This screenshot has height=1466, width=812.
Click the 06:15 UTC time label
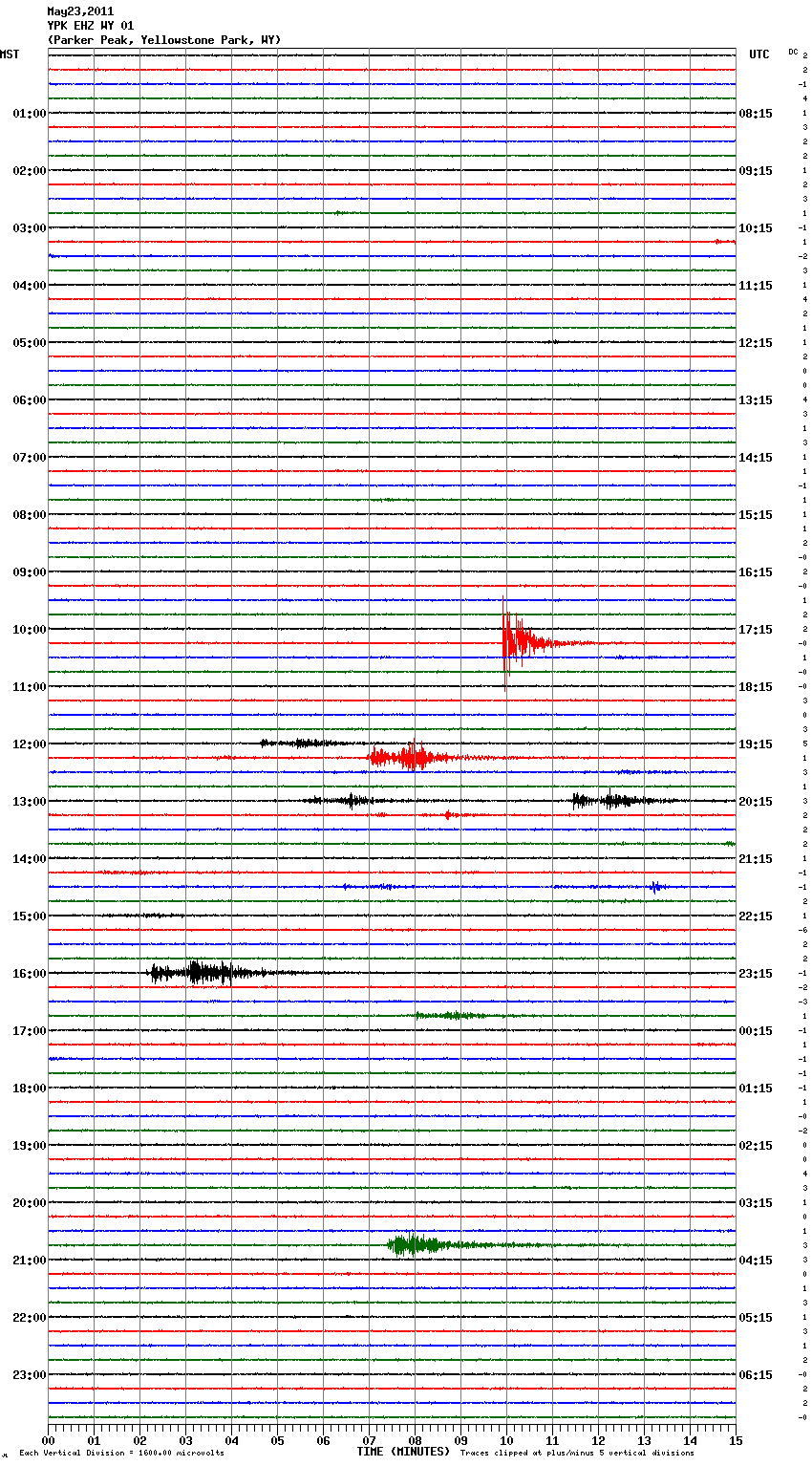756,1375
